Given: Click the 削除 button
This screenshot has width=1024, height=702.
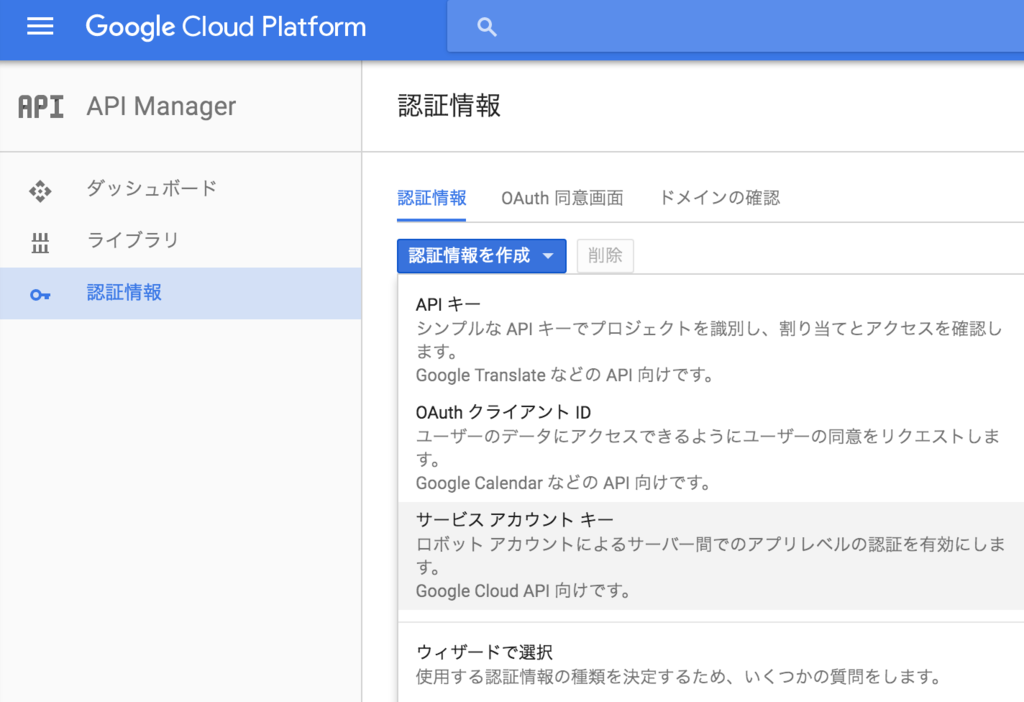Looking at the screenshot, I should coord(605,256).
